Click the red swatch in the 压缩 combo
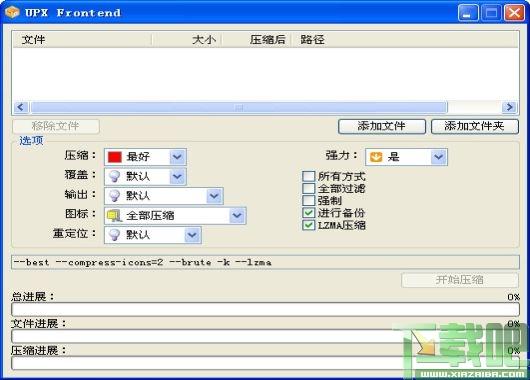The height and width of the screenshot is (380, 530). coord(115,157)
